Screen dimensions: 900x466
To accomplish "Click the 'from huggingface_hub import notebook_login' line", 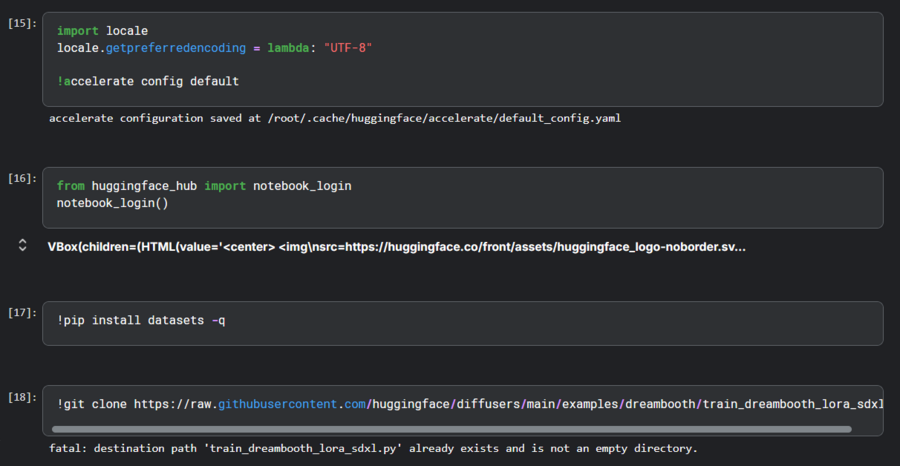I will point(204,186).
